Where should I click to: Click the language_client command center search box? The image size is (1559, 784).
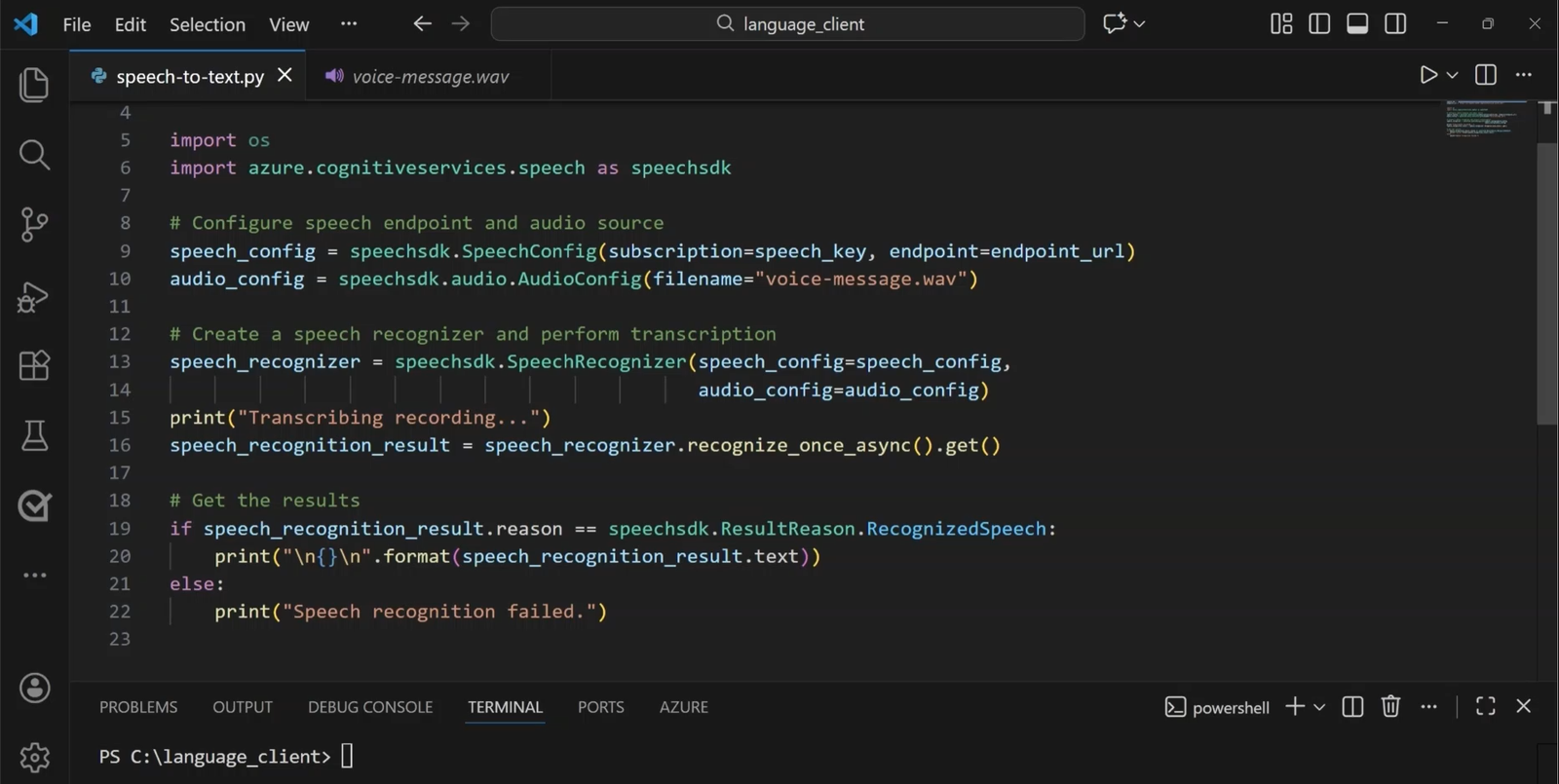point(787,24)
